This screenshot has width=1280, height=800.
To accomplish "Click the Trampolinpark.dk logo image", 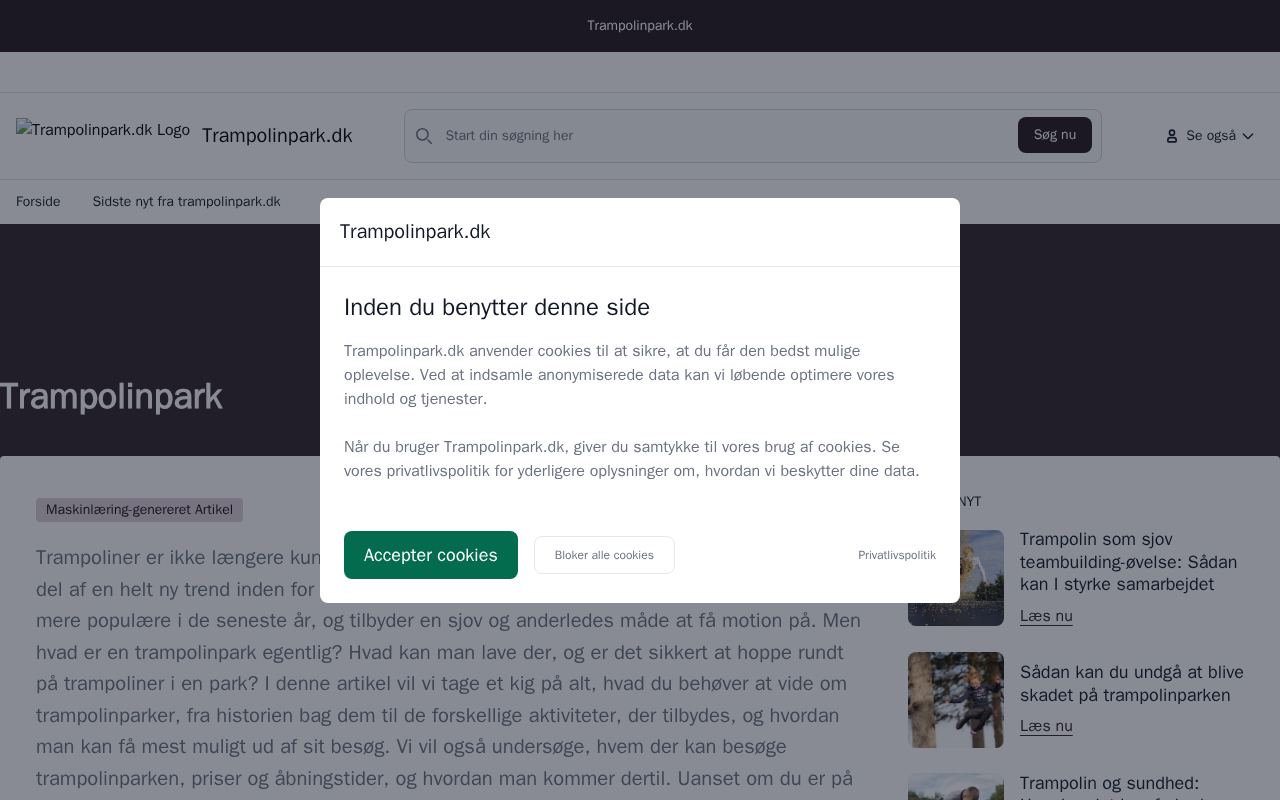I will tap(103, 130).
